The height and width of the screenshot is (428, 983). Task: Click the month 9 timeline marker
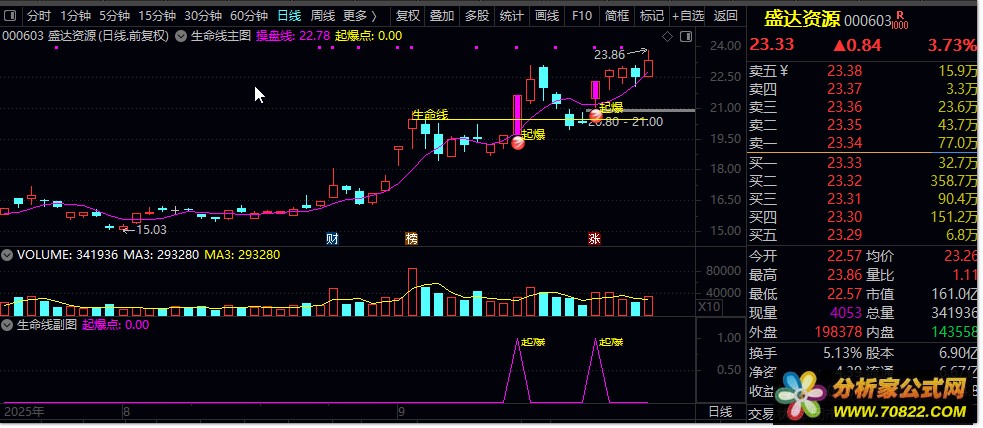[401, 412]
